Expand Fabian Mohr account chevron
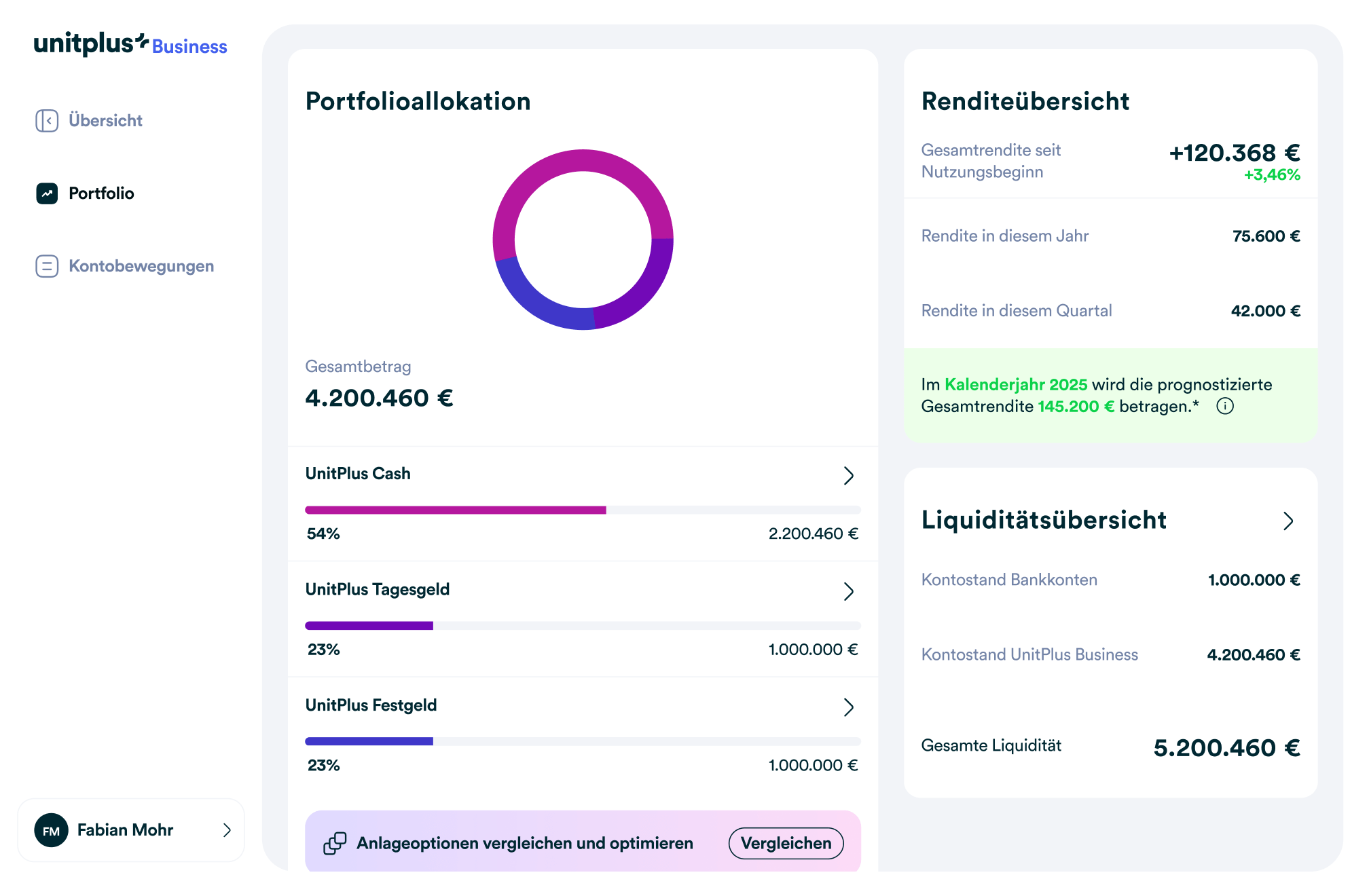1369x896 pixels. [x=227, y=830]
